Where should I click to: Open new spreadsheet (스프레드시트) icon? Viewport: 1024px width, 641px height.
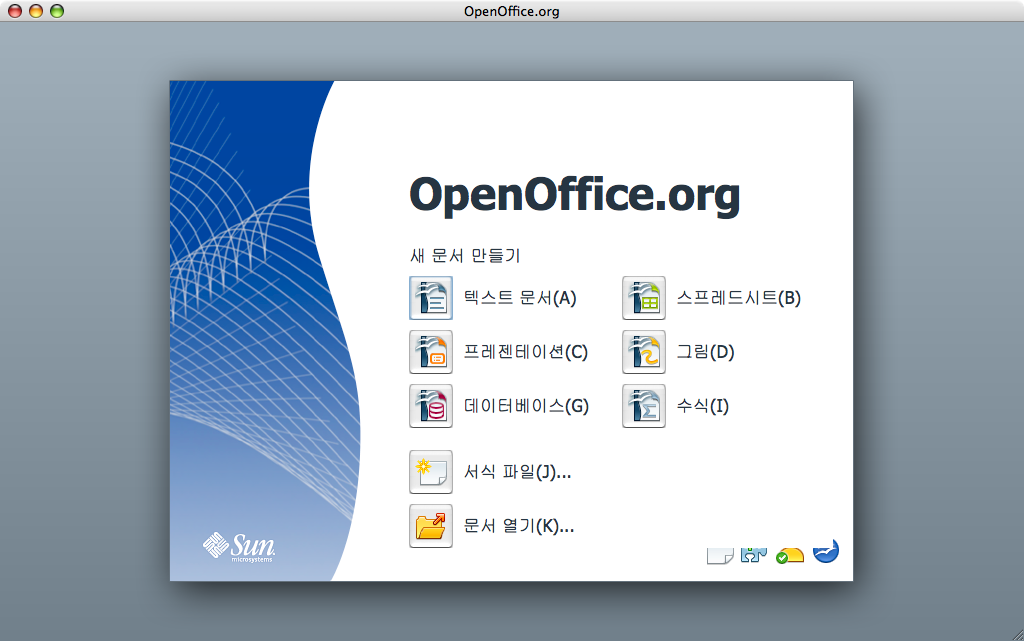tap(644, 298)
